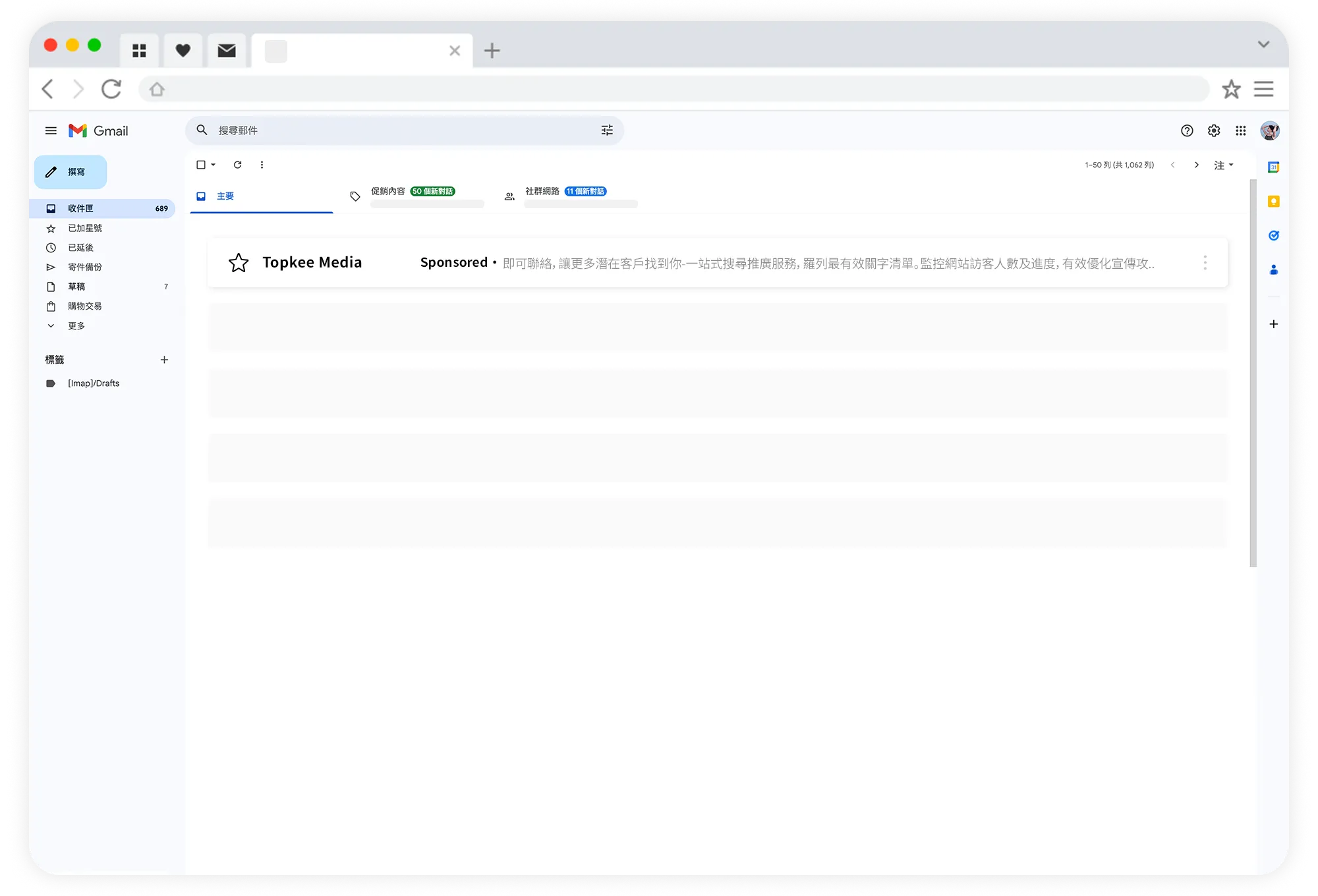Open Google apps grid
1318x896 pixels.
point(1241,130)
